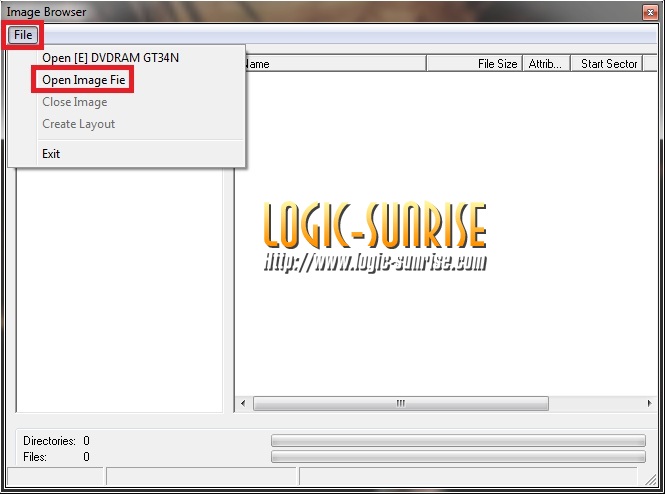
Task: Click the horizontal scrollbar right arrow
Action: 649,403
